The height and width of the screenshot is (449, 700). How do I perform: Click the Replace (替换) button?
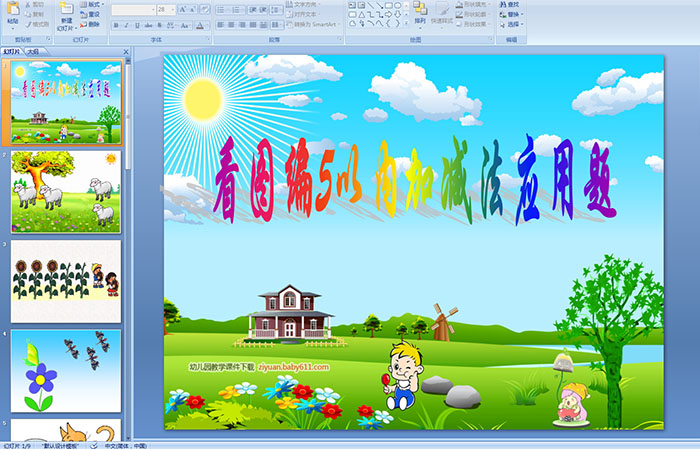click(512, 14)
